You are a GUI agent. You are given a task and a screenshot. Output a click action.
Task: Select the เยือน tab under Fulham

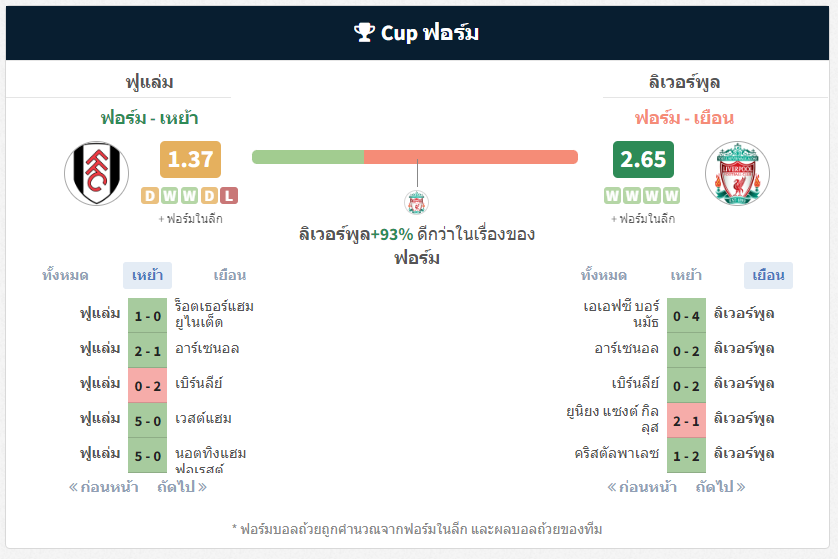(x=230, y=275)
